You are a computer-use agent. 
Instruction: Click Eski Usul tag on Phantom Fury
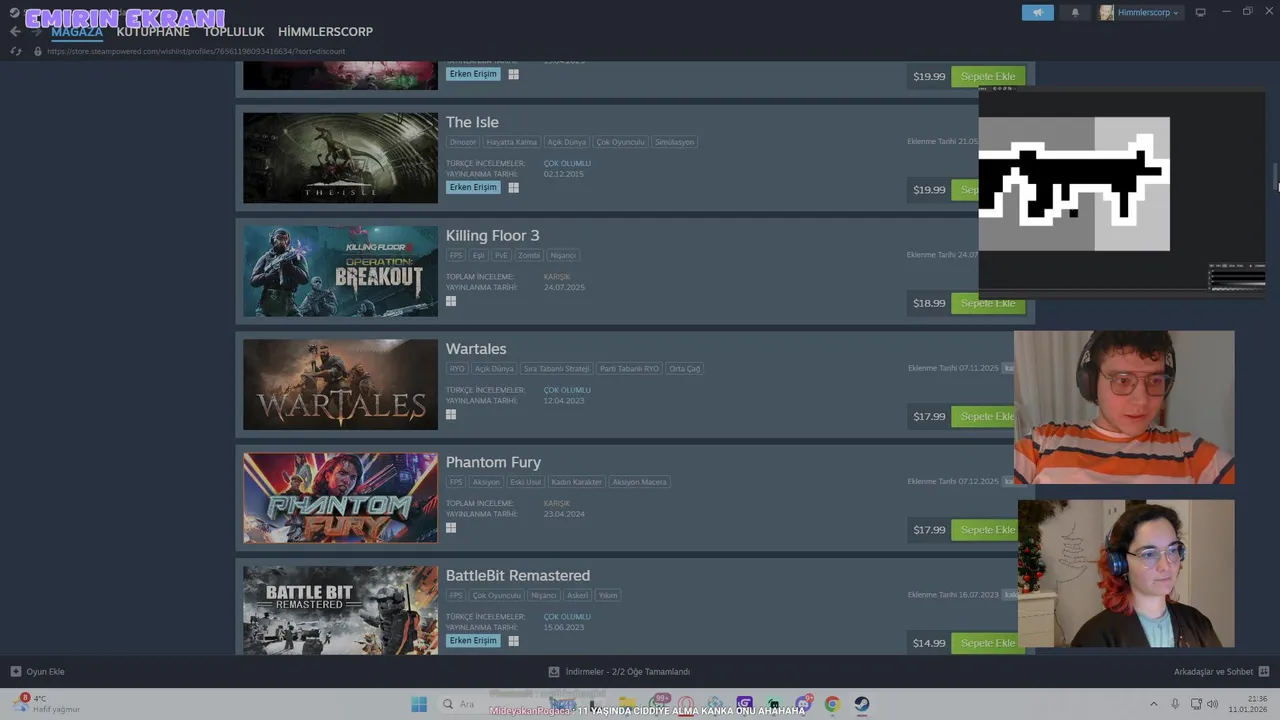click(526, 482)
